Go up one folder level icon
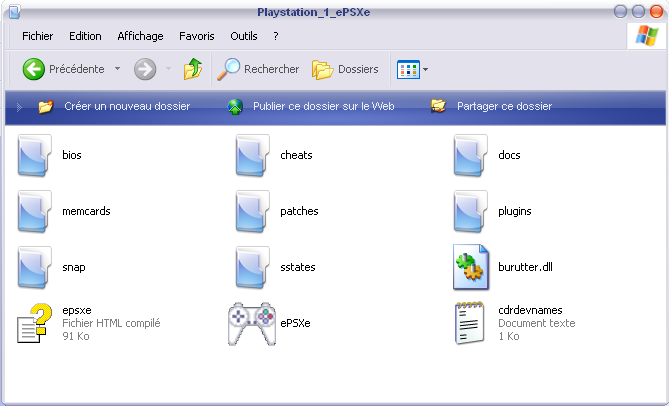 (193, 69)
